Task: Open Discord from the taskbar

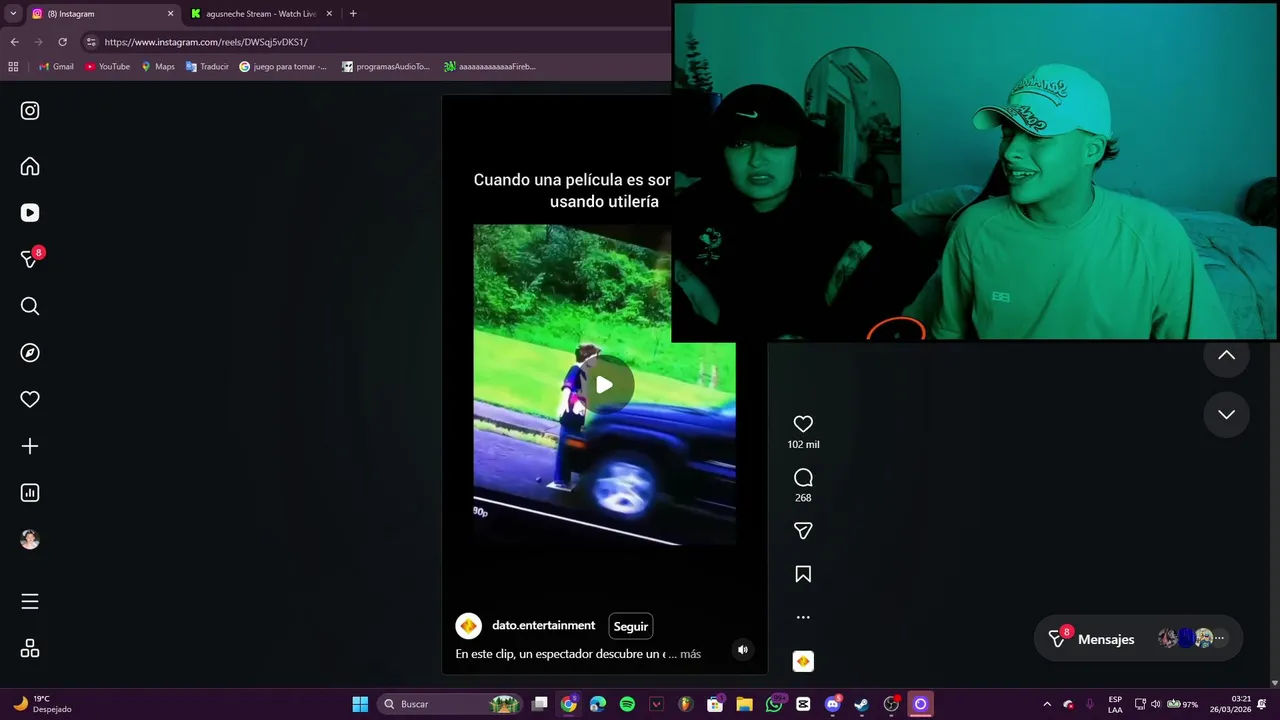Action: point(832,704)
